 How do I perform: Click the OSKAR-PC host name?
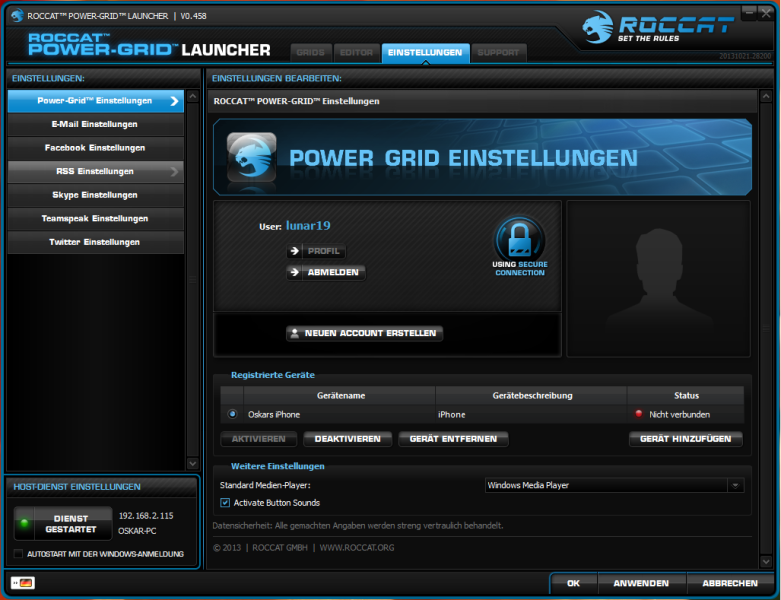(x=137, y=531)
